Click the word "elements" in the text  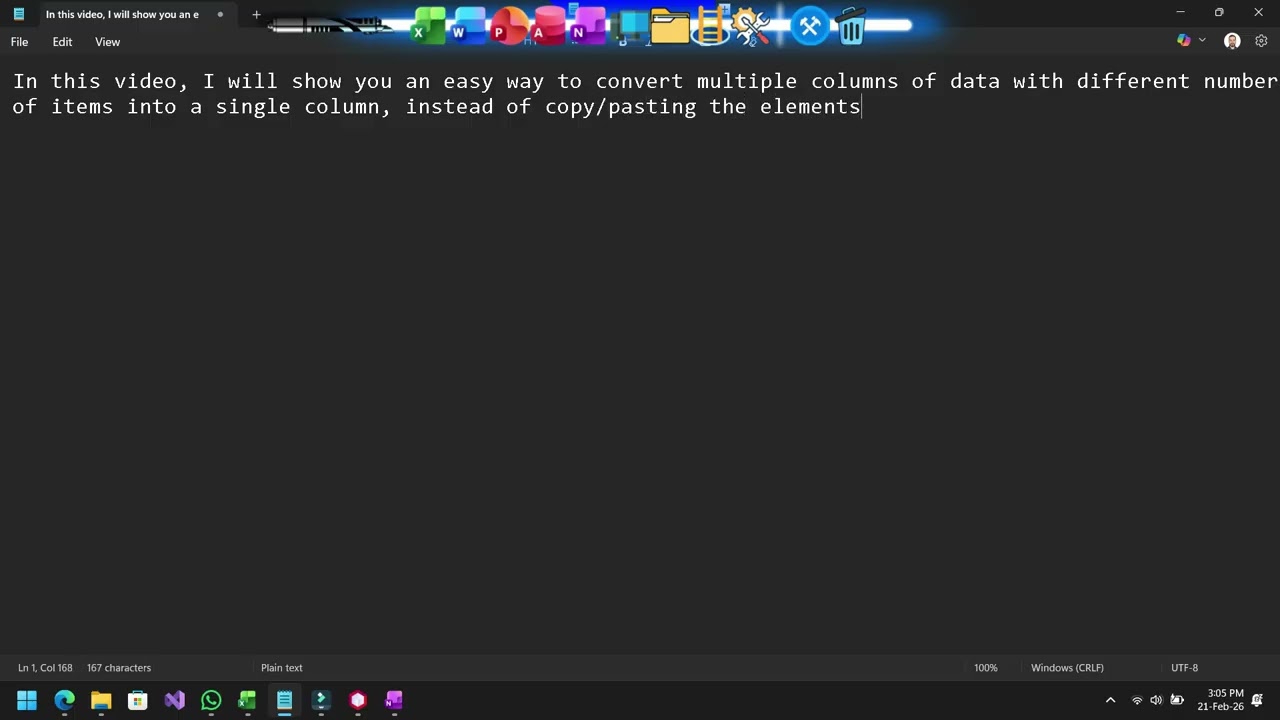click(810, 106)
